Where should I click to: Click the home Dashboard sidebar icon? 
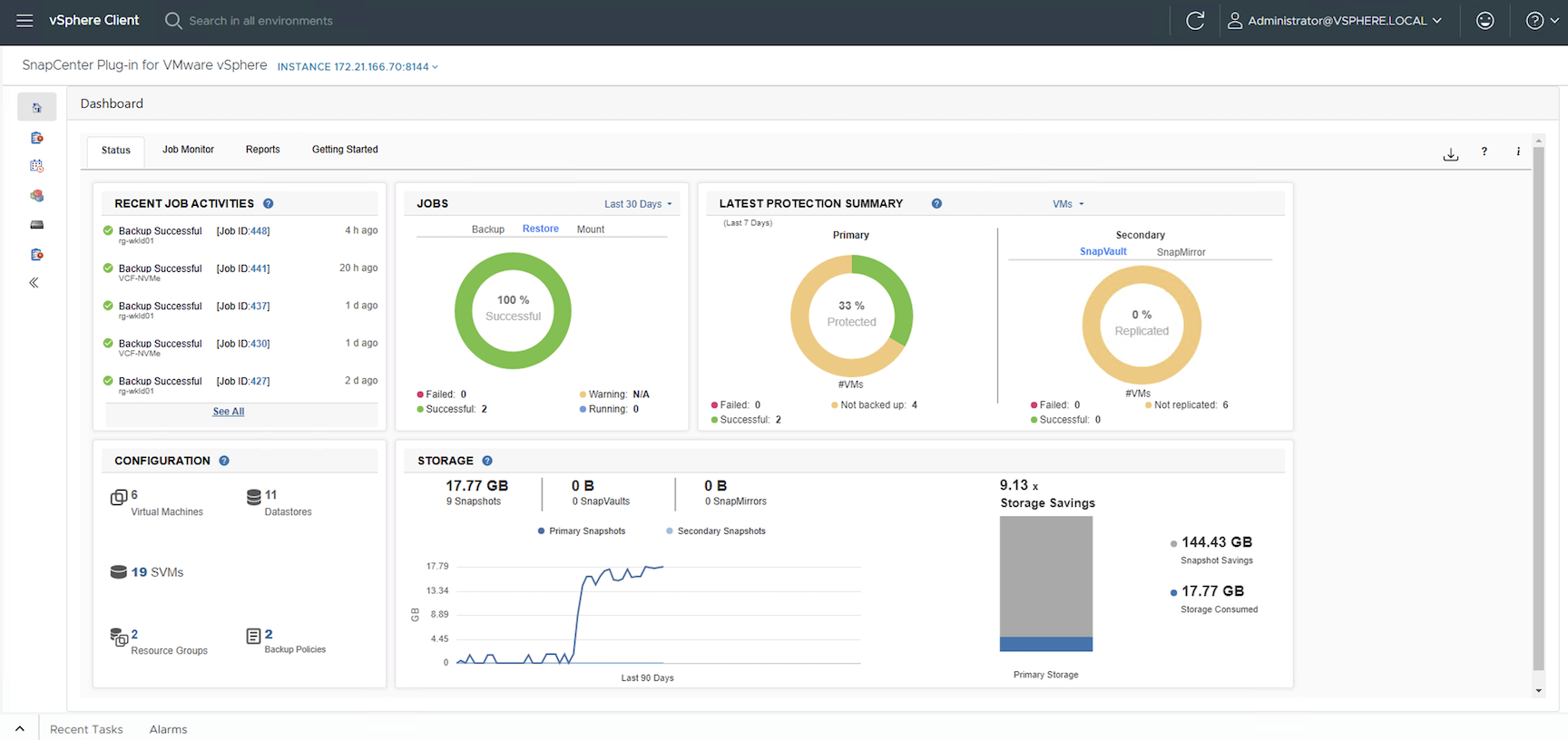tap(36, 108)
